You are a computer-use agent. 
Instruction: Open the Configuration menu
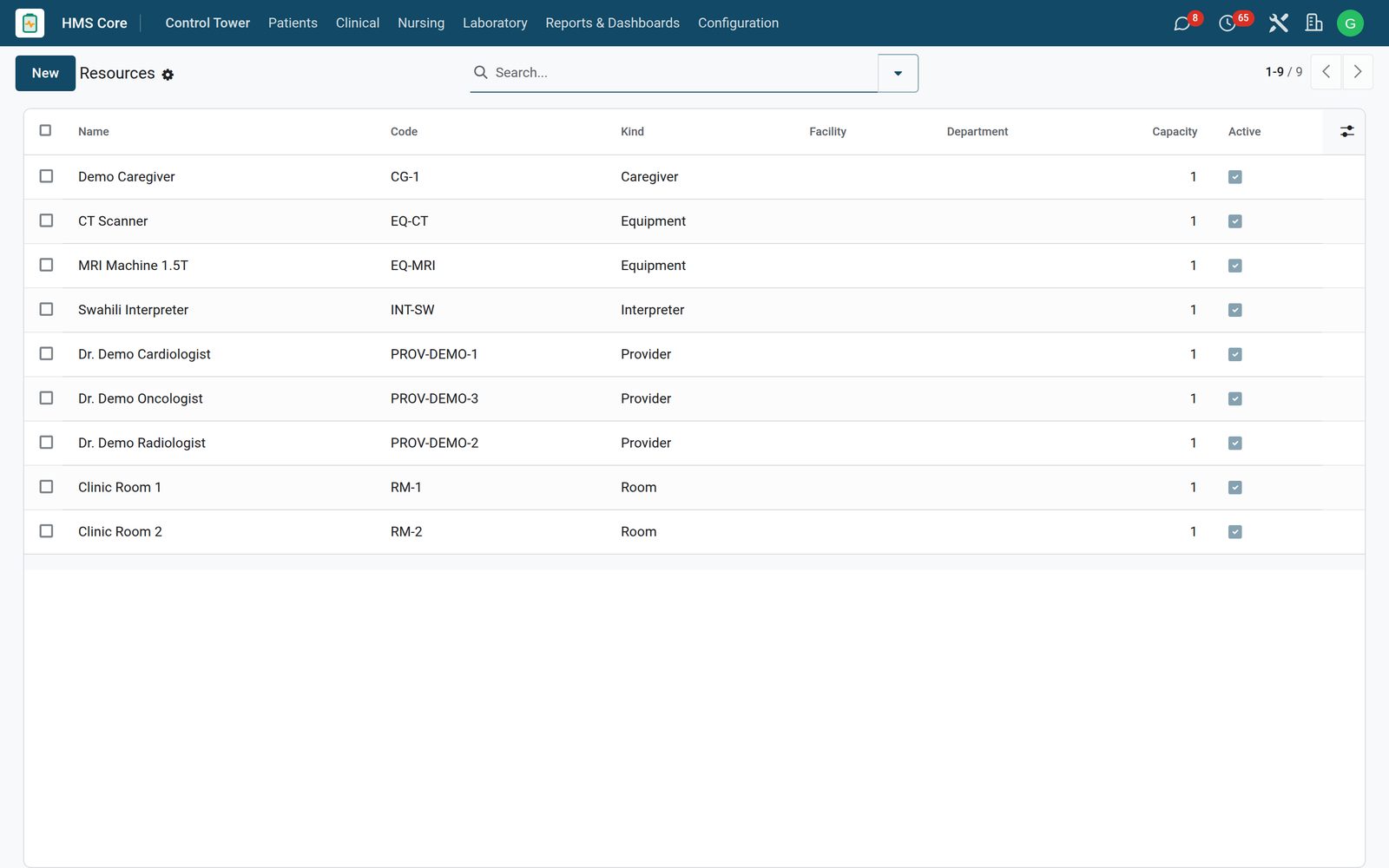738,23
